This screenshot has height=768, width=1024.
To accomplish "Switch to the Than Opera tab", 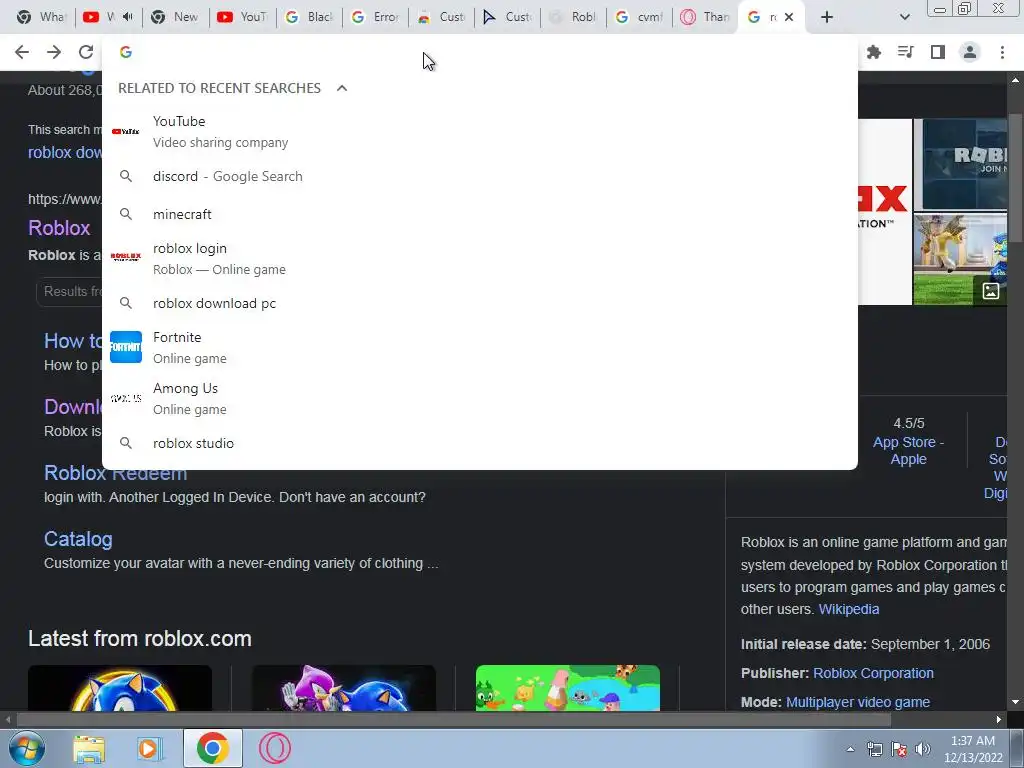I will [705, 17].
